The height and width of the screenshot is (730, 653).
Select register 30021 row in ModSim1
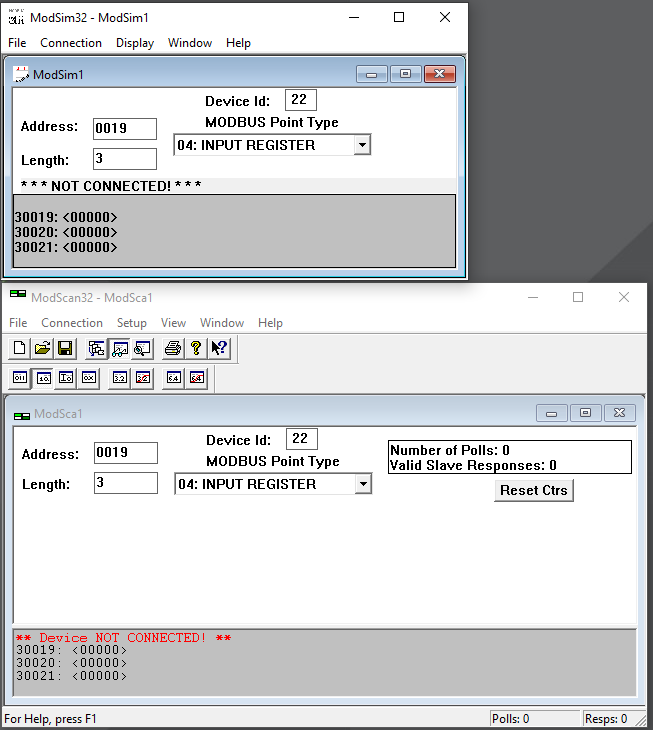66,247
